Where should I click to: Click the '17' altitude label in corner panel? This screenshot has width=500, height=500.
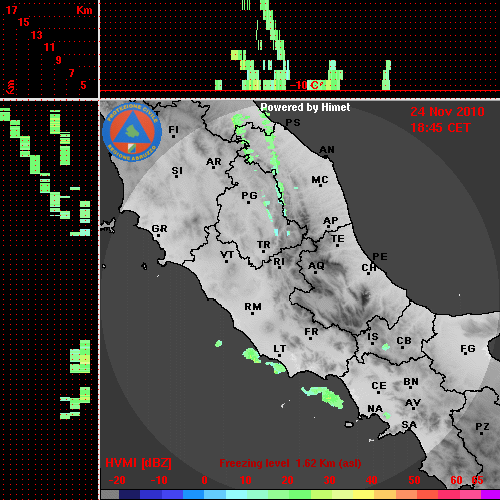11,10
